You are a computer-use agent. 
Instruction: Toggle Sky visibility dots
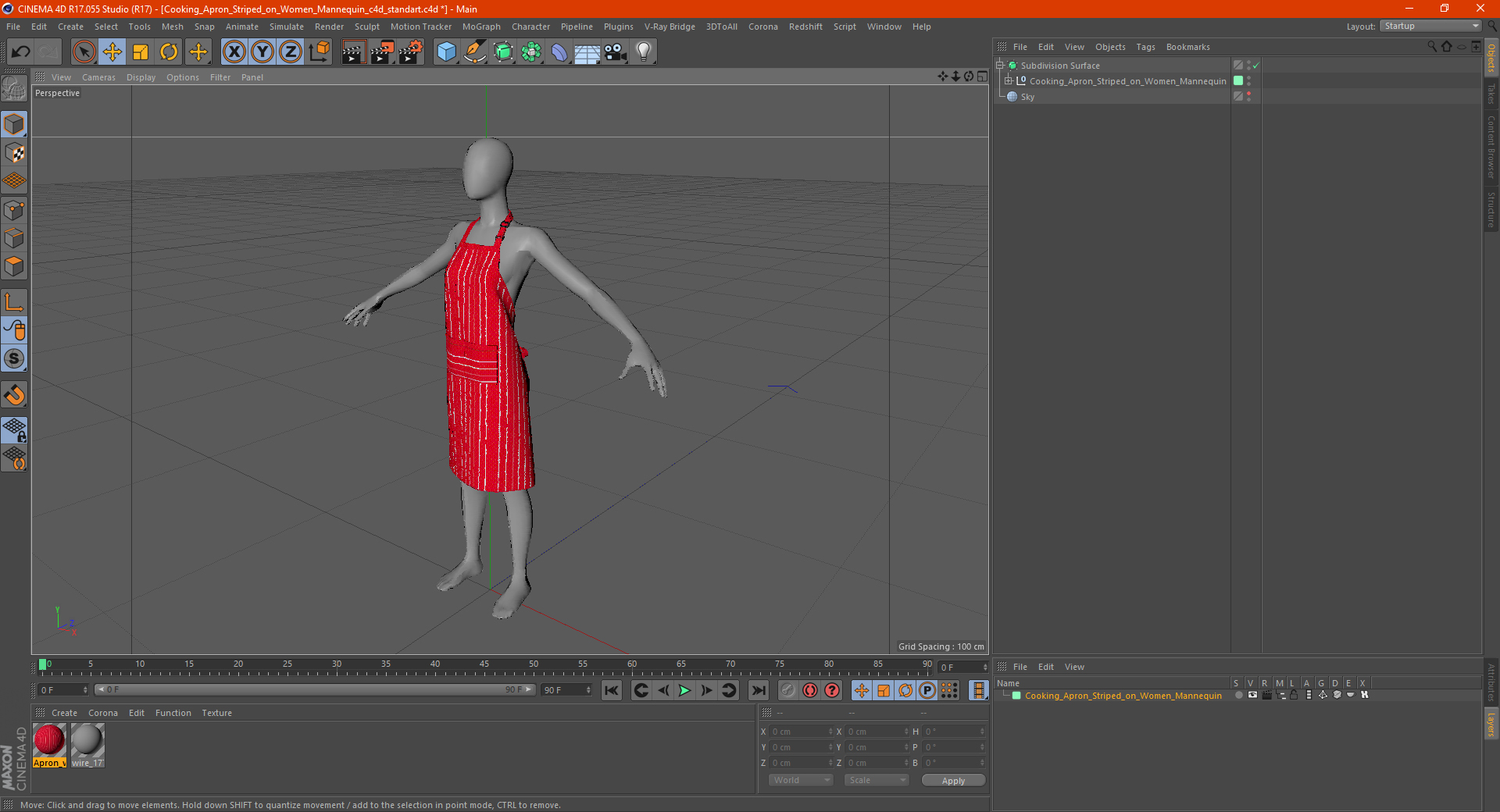point(1248,97)
